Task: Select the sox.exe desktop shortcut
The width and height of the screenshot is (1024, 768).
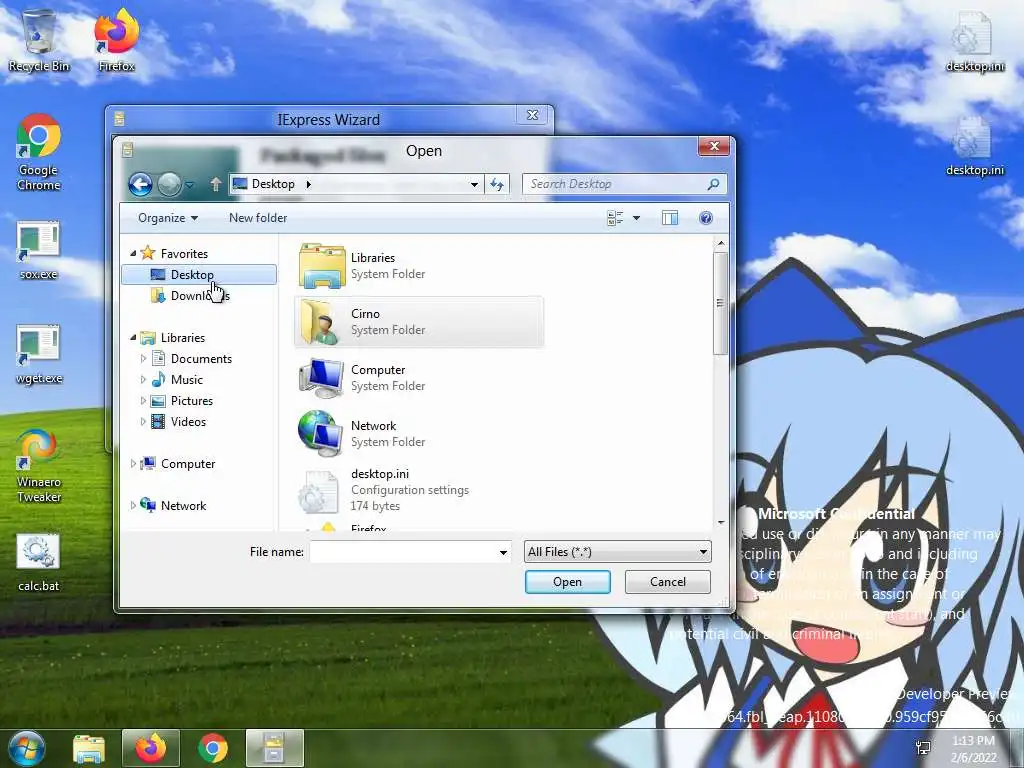Action: click(x=39, y=251)
